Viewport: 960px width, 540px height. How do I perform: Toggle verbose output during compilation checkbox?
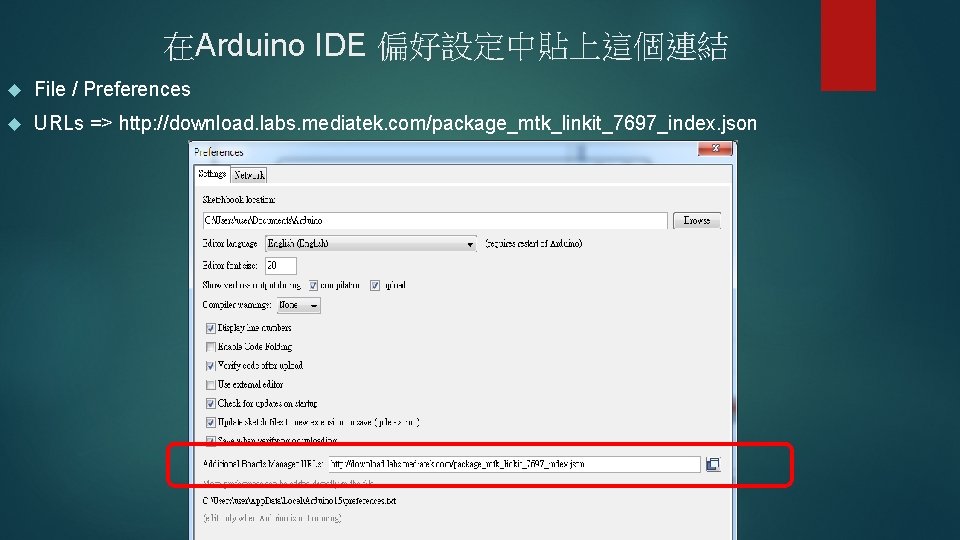pyautogui.click(x=313, y=285)
